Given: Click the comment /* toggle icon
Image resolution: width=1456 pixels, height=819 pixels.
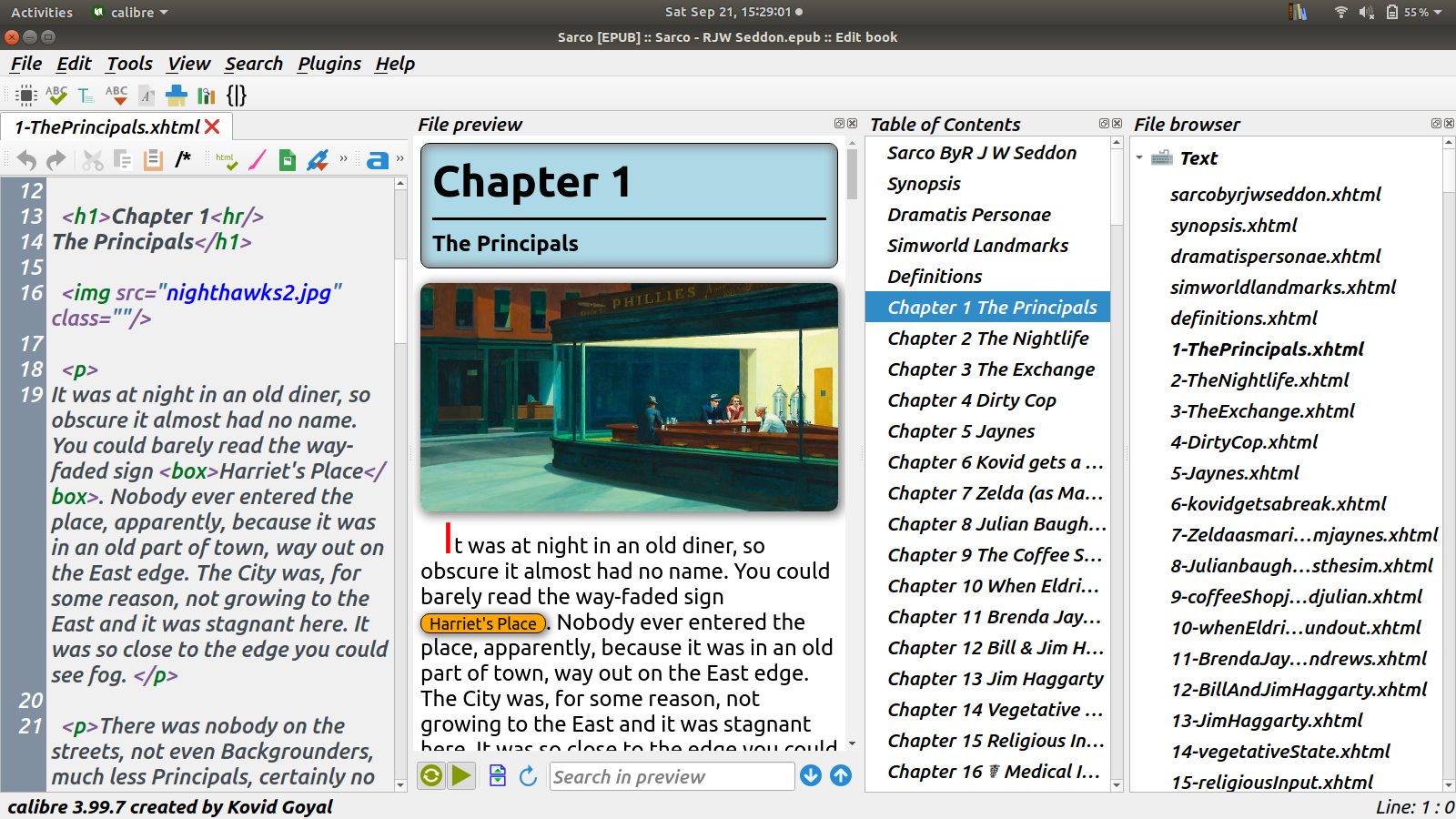Looking at the screenshot, I should (x=183, y=159).
